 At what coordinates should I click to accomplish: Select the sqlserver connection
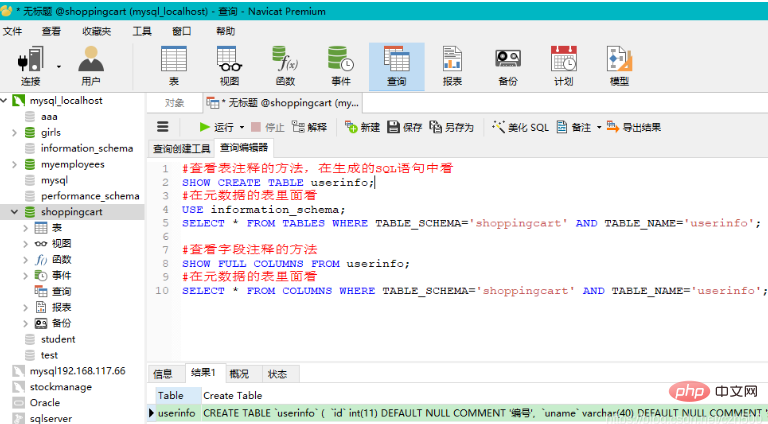coord(50,419)
